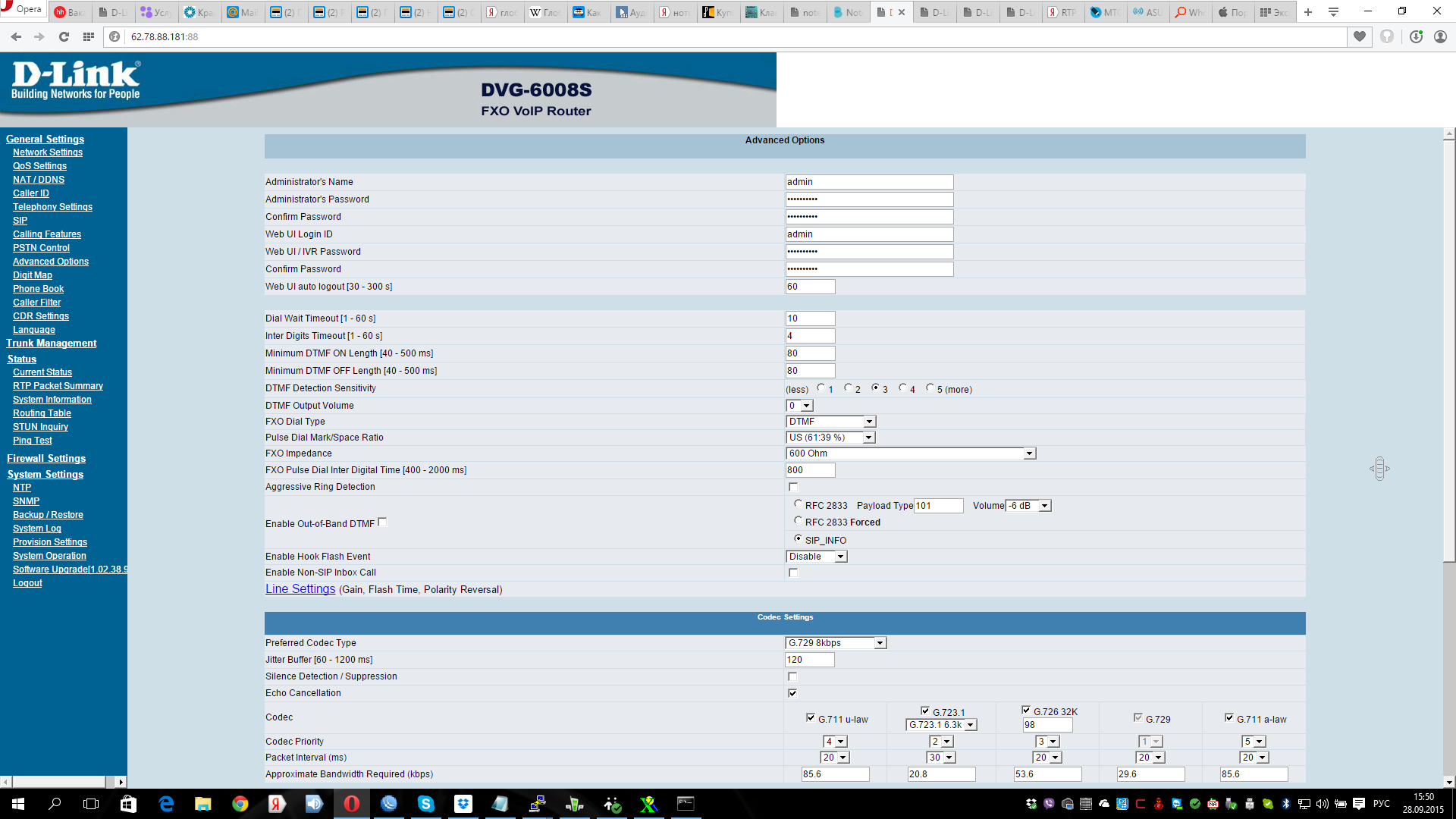
Task: Open Telephony Settings in sidebar menu
Action: pos(52,207)
